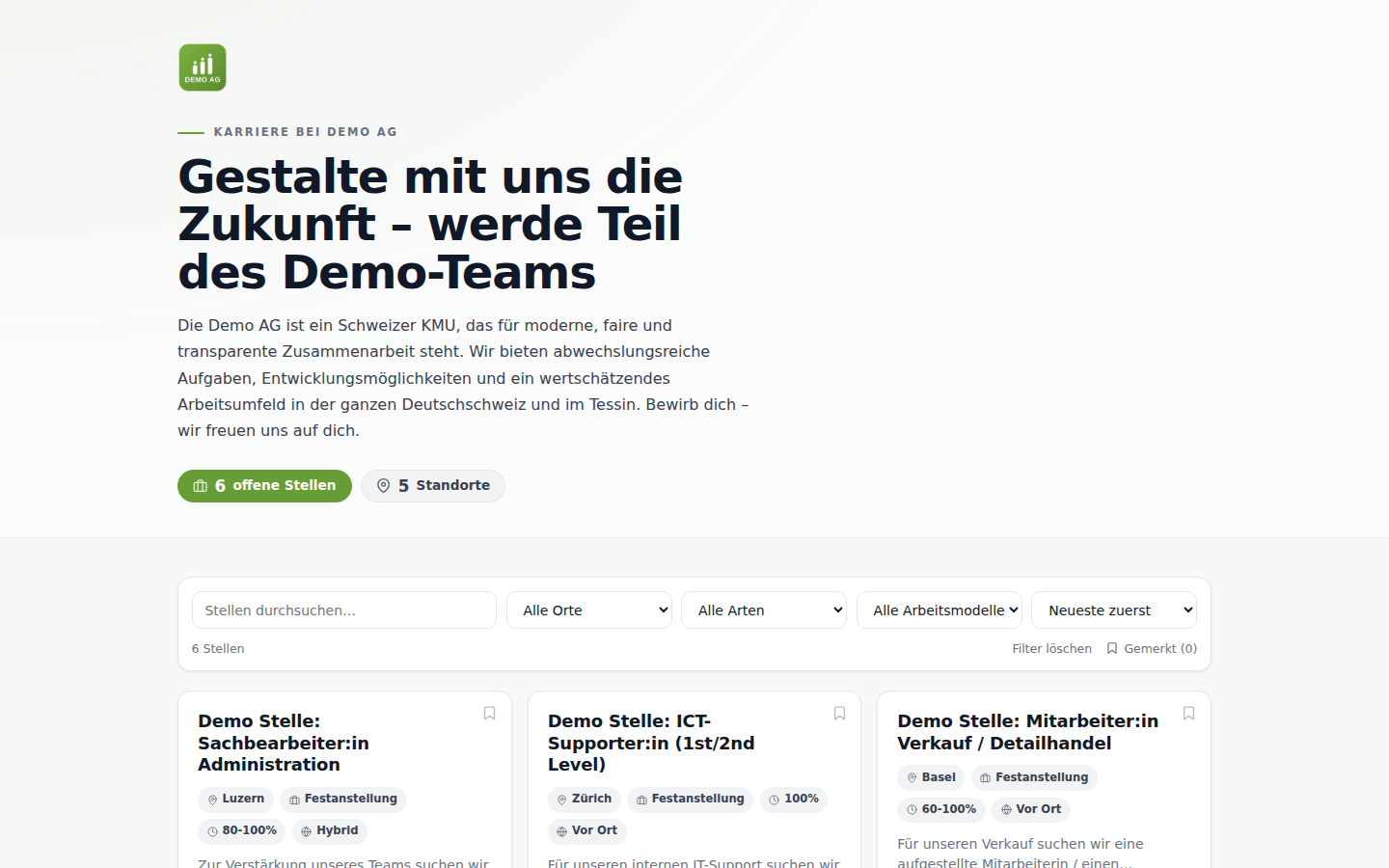Click the Vor Ort tag on ICT-Supporter card

[x=587, y=831]
